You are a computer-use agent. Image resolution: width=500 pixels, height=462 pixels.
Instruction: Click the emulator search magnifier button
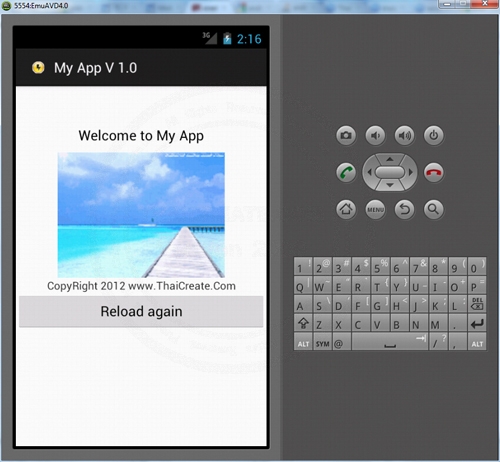tap(433, 209)
